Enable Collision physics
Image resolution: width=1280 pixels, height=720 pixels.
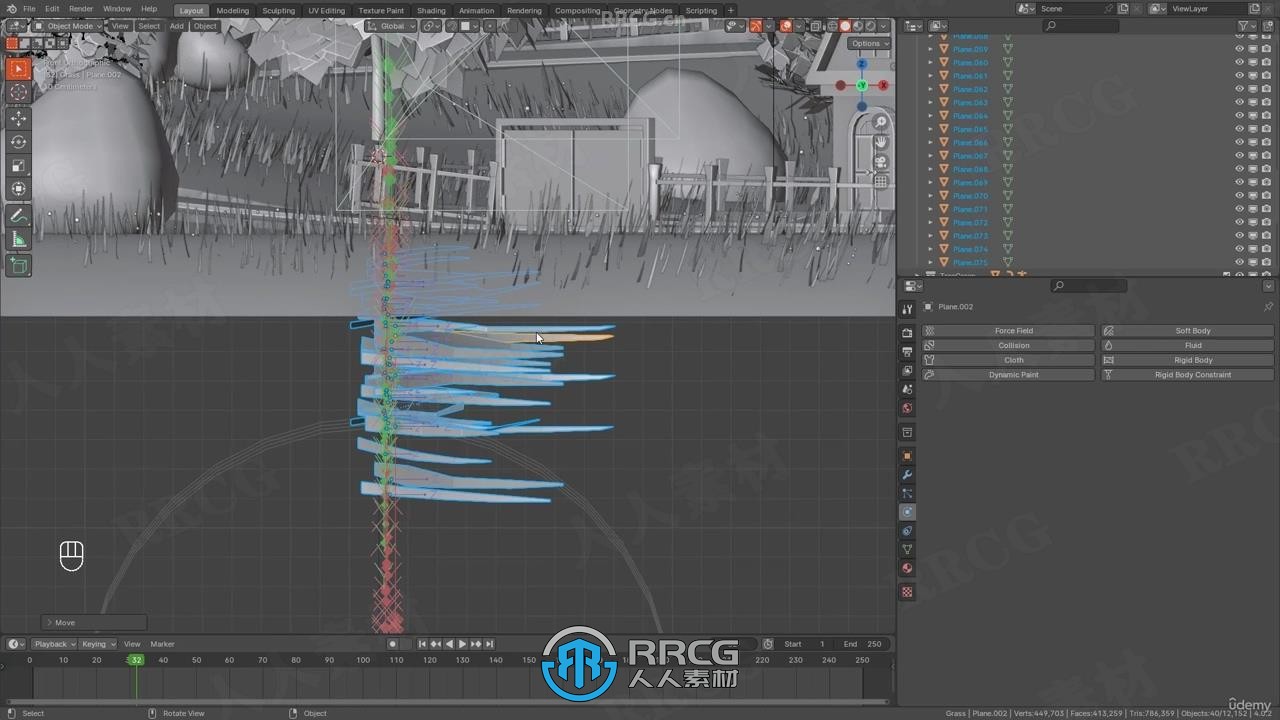(x=1008, y=345)
